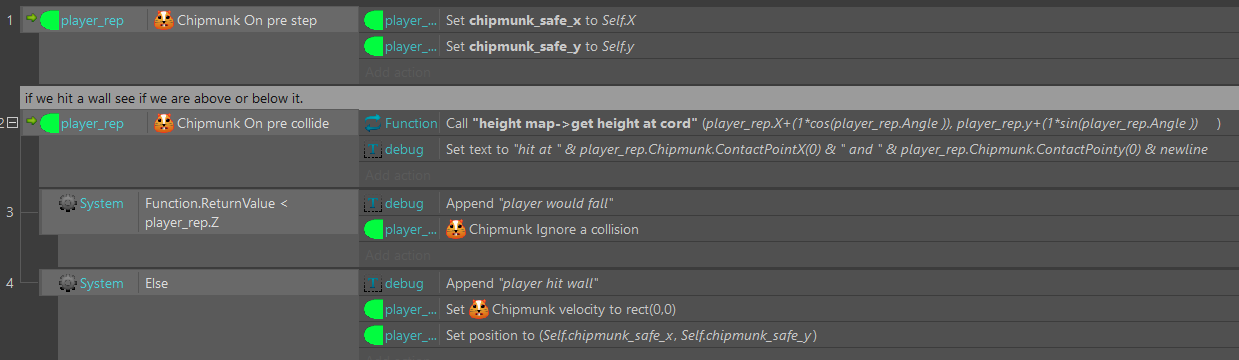Click the Function object icon in event 2
This screenshot has height=360, width=1239.
tap(373, 123)
